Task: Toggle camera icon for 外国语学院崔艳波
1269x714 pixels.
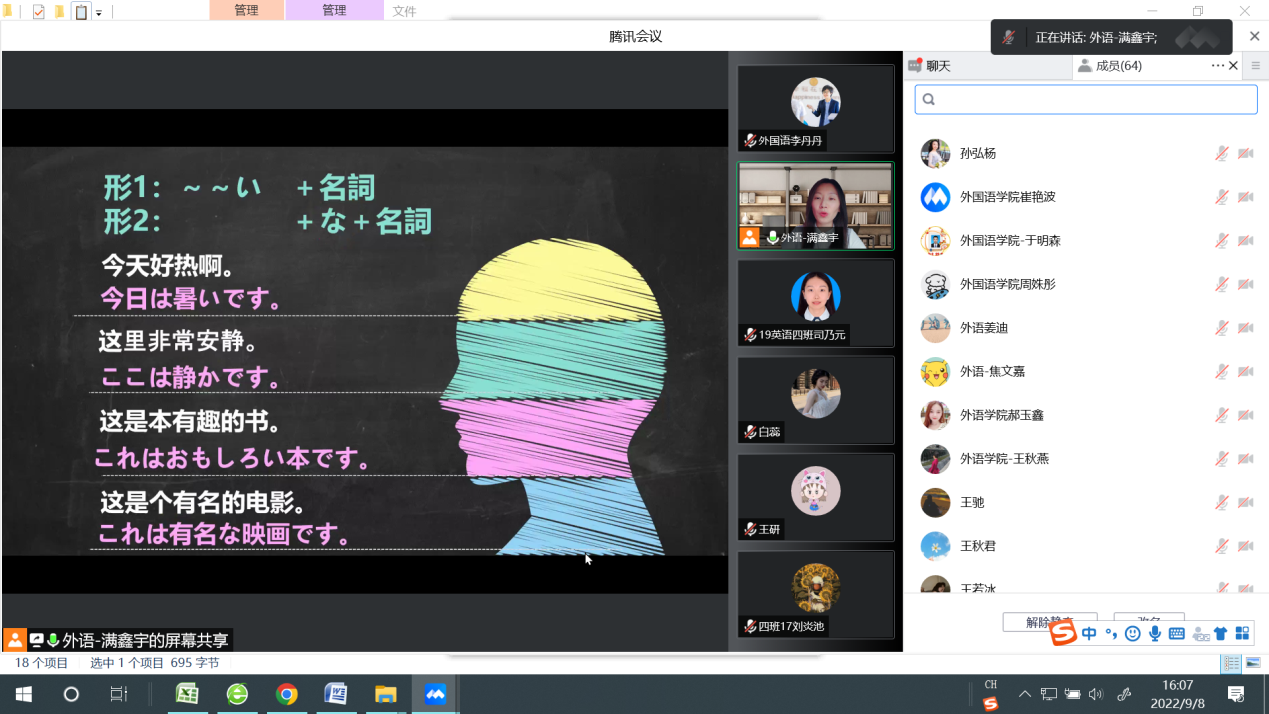Action: coord(1245,197)
